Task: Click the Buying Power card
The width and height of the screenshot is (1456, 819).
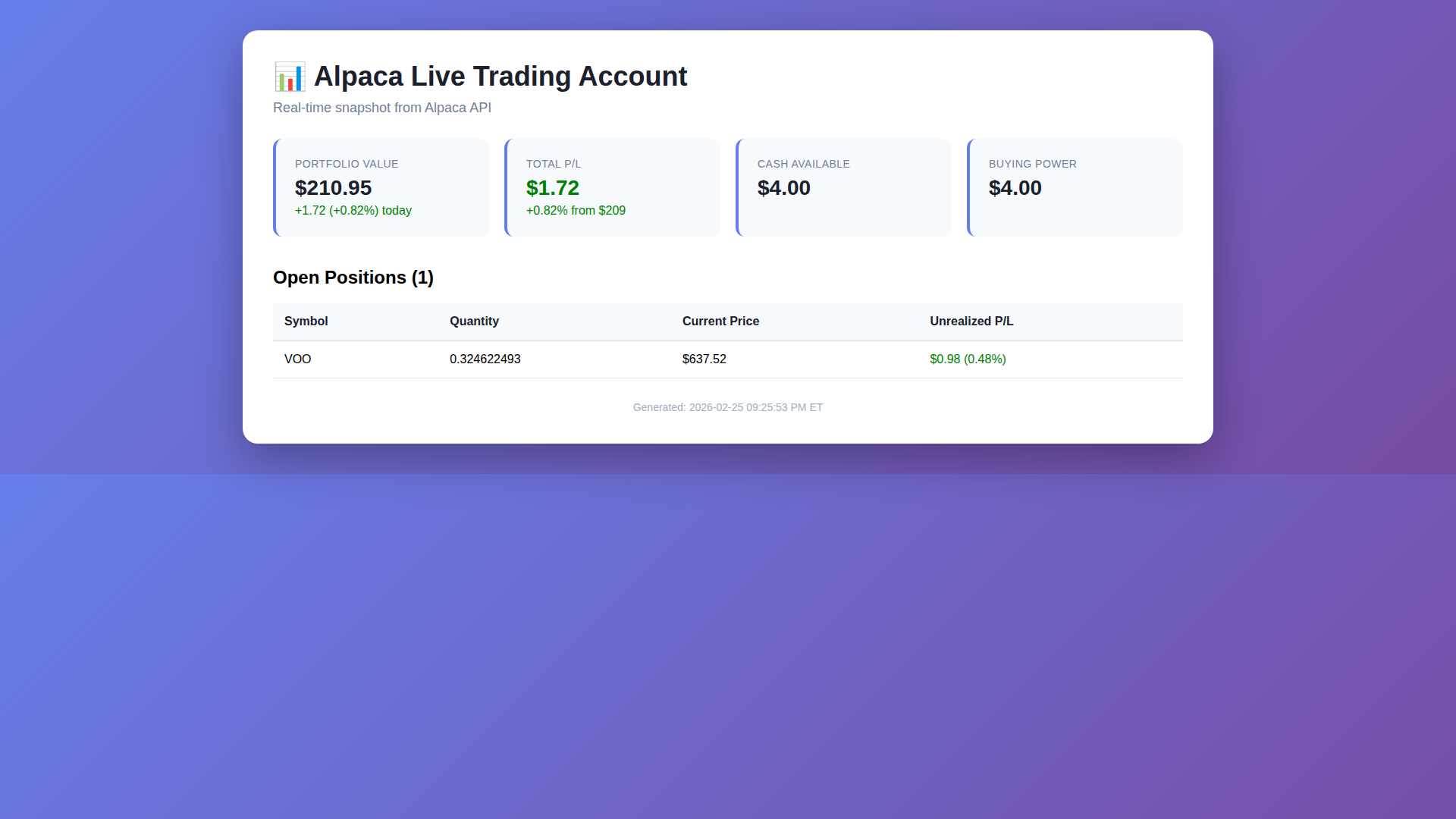Action: [x=1075, y=187]
